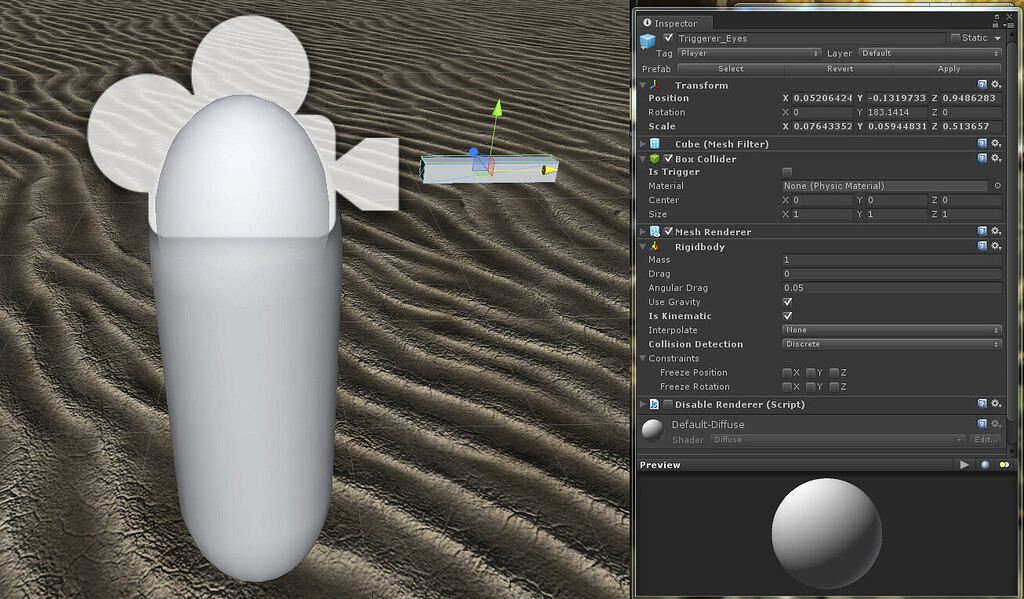
Task: Click the Rigidbody component icon
Action: click(653, 246)
